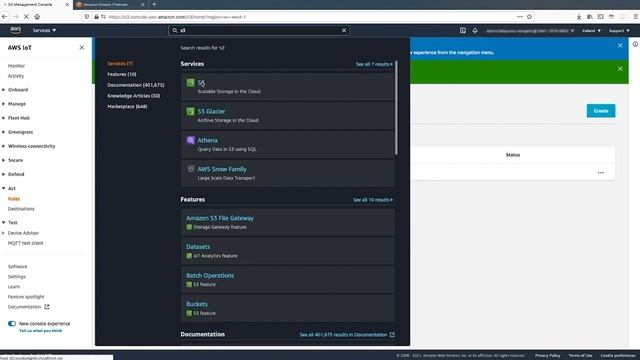Open Destinations under Act
This screenshot has height=360, width=640.
(x=21, y=209)
